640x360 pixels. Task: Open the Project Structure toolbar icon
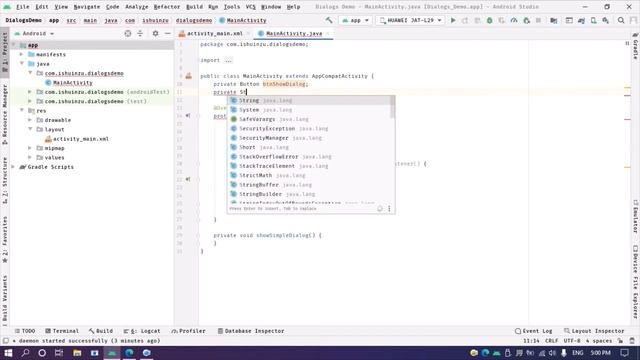point(553,20)
